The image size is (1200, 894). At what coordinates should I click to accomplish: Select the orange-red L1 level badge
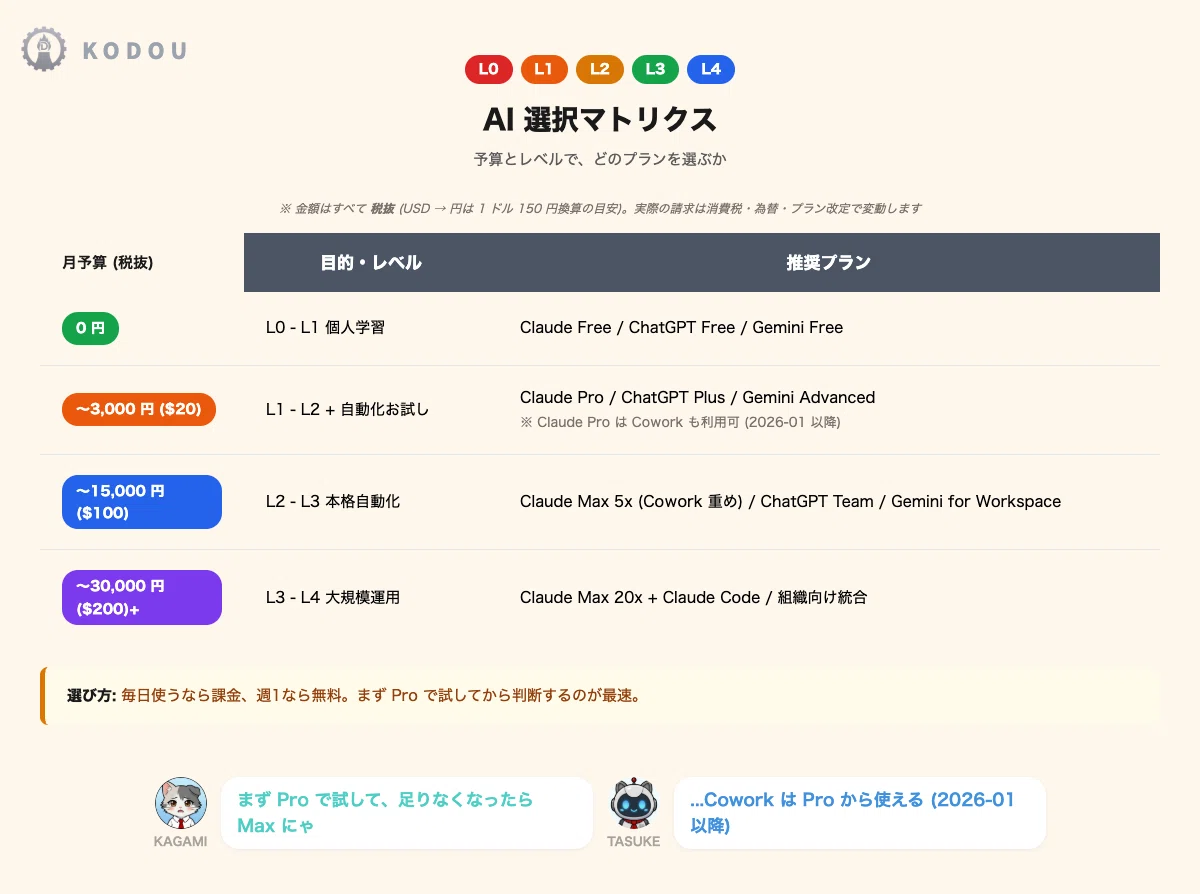tap(544, 69)
